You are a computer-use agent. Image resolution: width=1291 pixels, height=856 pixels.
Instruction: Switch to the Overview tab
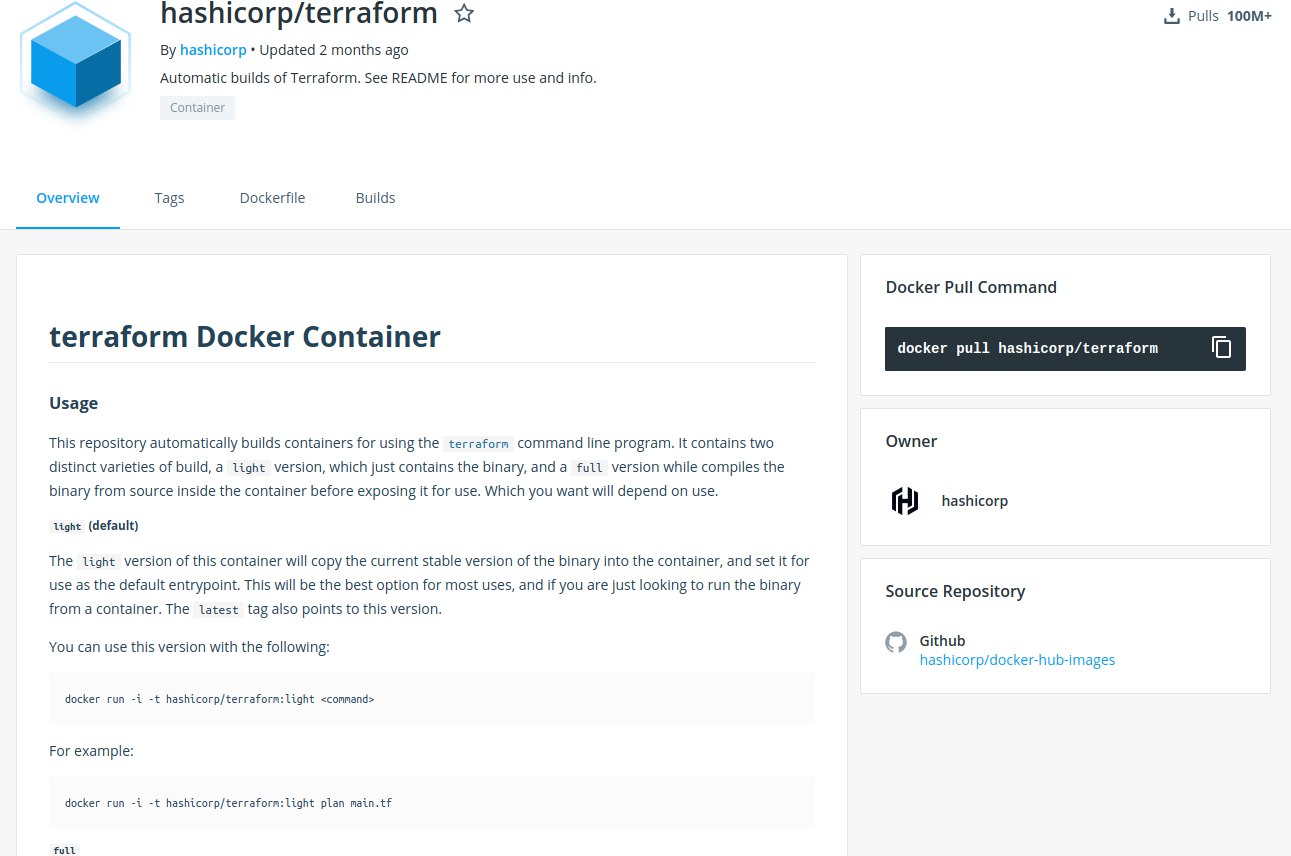pyautogui.click(x=68, y=198)
